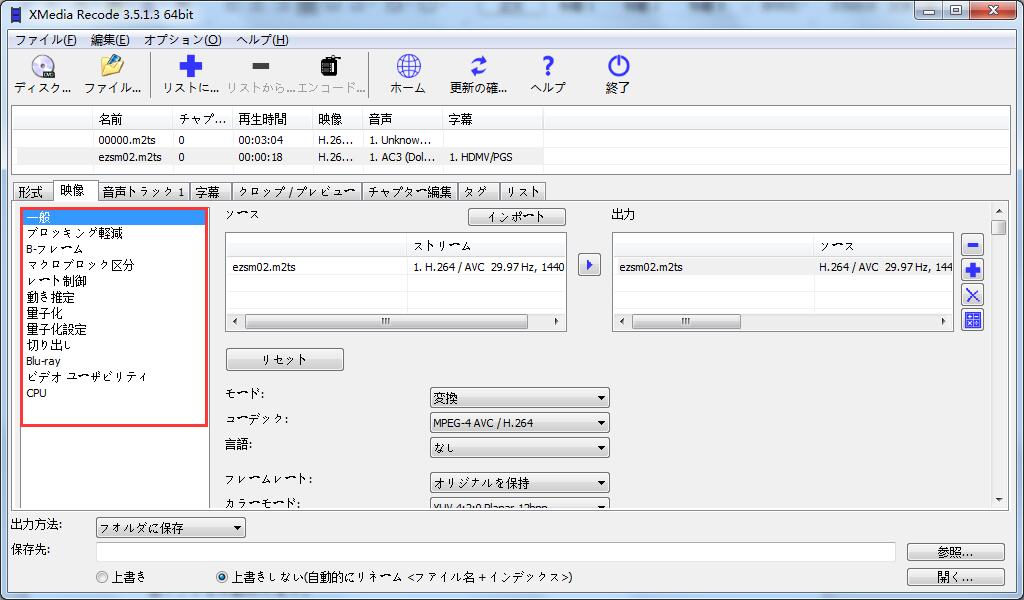
Task: Select ブロッキング軽減 in settings list
Action: [x=114, y=233]
